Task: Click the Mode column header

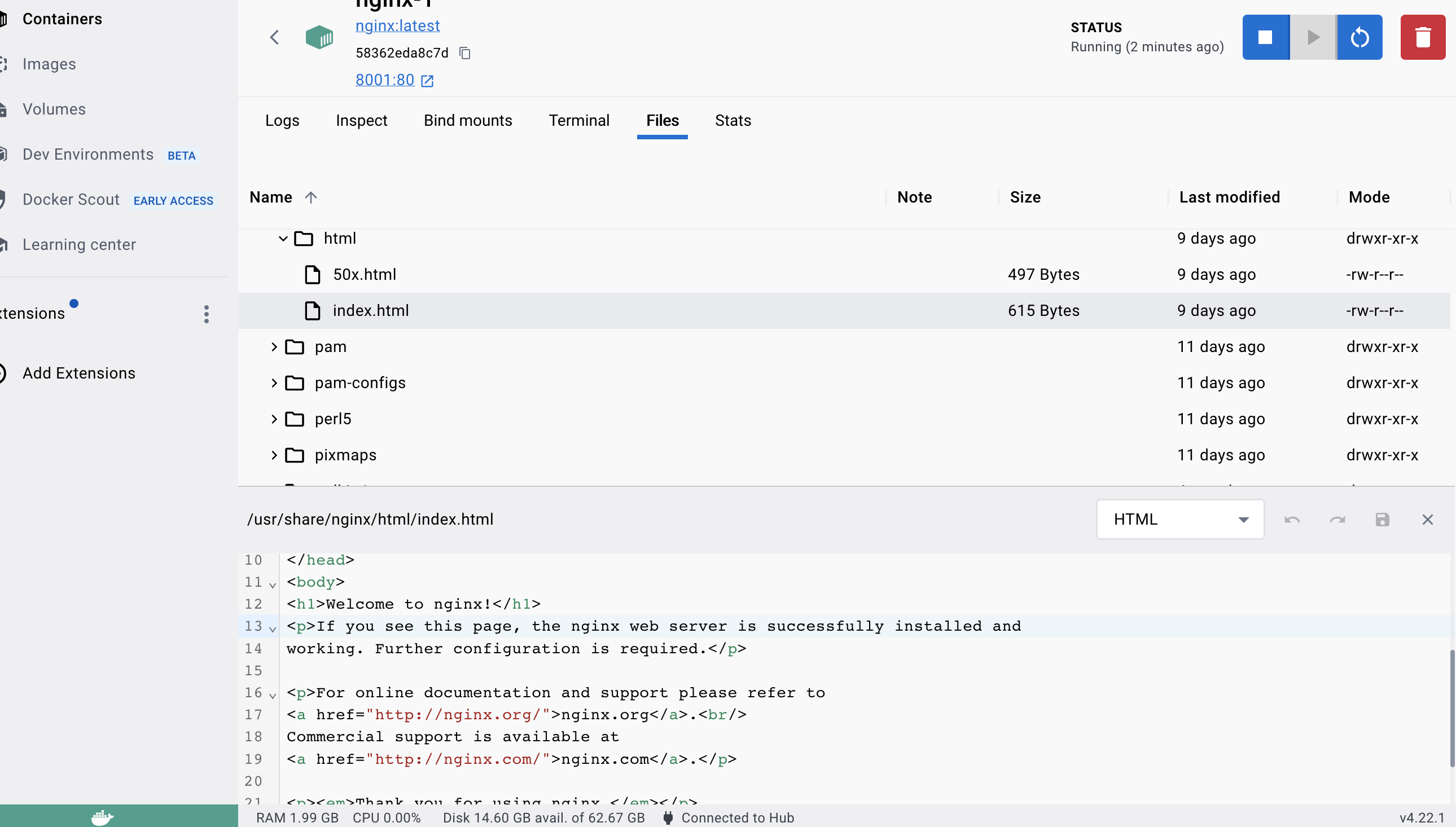Action: coord(1369,197)
